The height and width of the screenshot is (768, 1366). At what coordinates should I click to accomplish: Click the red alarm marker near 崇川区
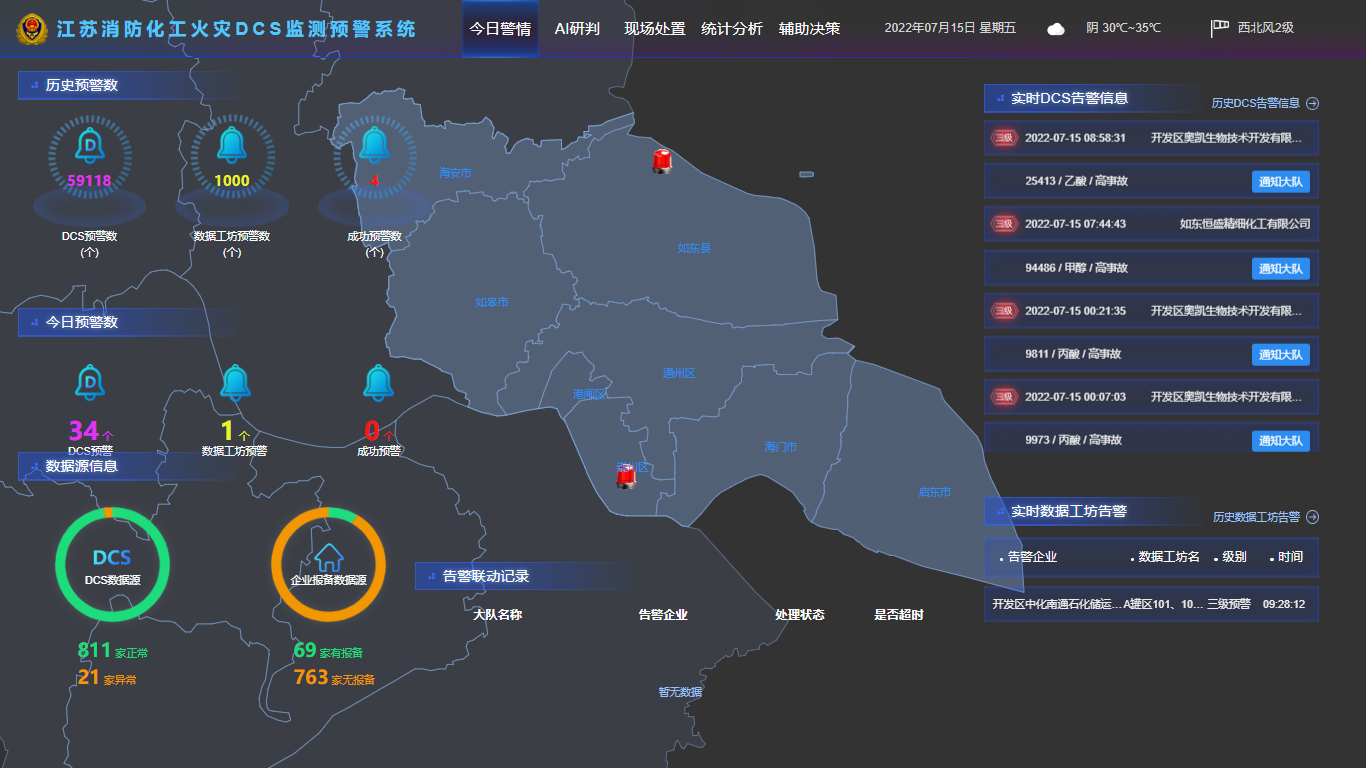point(626,475)
